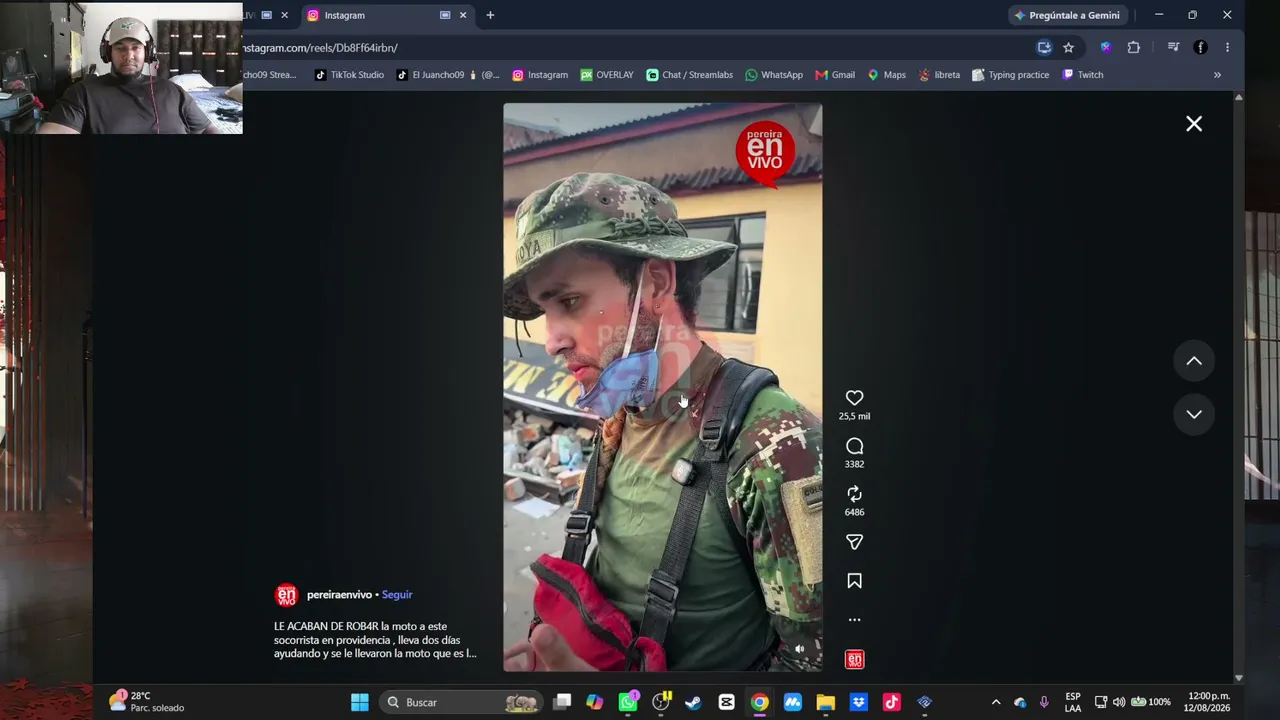Open Dropbox from the taskbar

click(x=858, y=702)
